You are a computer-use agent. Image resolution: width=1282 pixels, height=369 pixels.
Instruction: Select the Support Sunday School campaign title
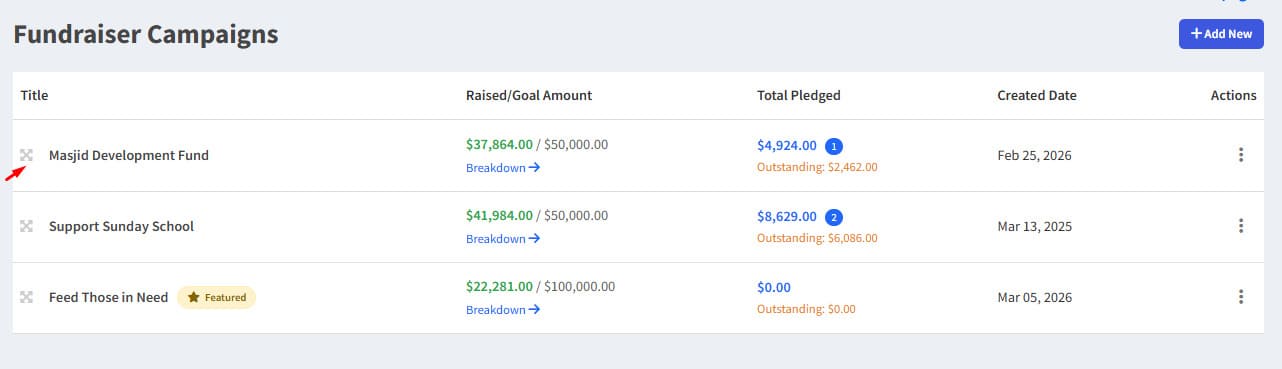click(x=122, y=226)
